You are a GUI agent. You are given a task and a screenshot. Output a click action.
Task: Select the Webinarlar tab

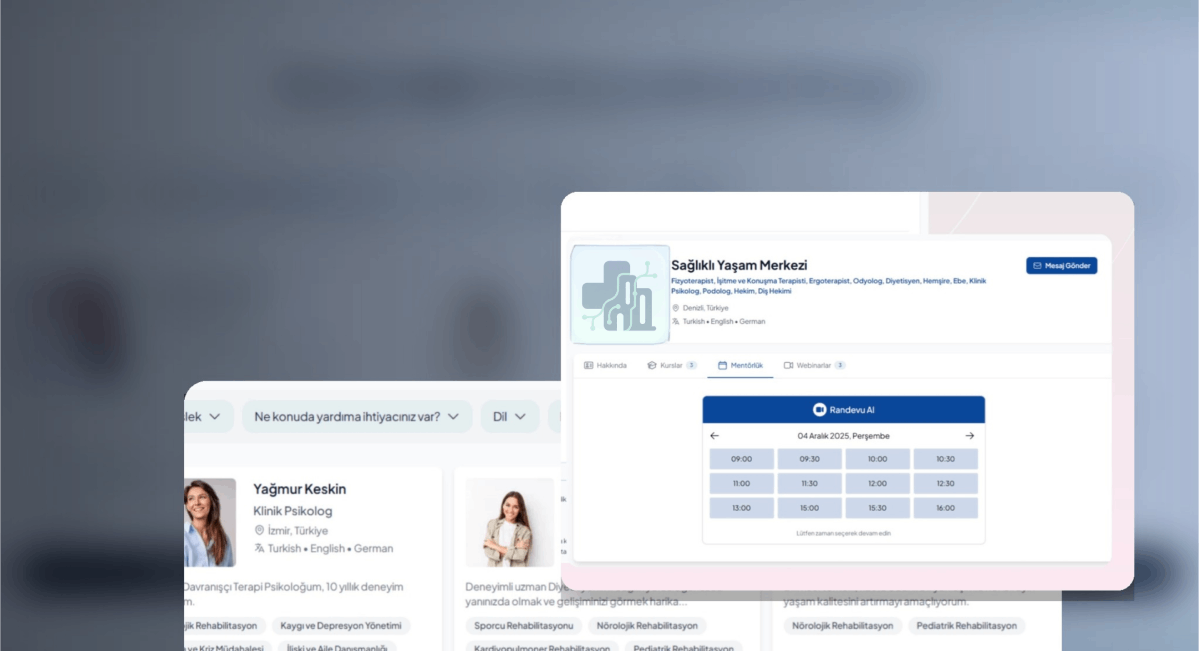click(814, 365)
